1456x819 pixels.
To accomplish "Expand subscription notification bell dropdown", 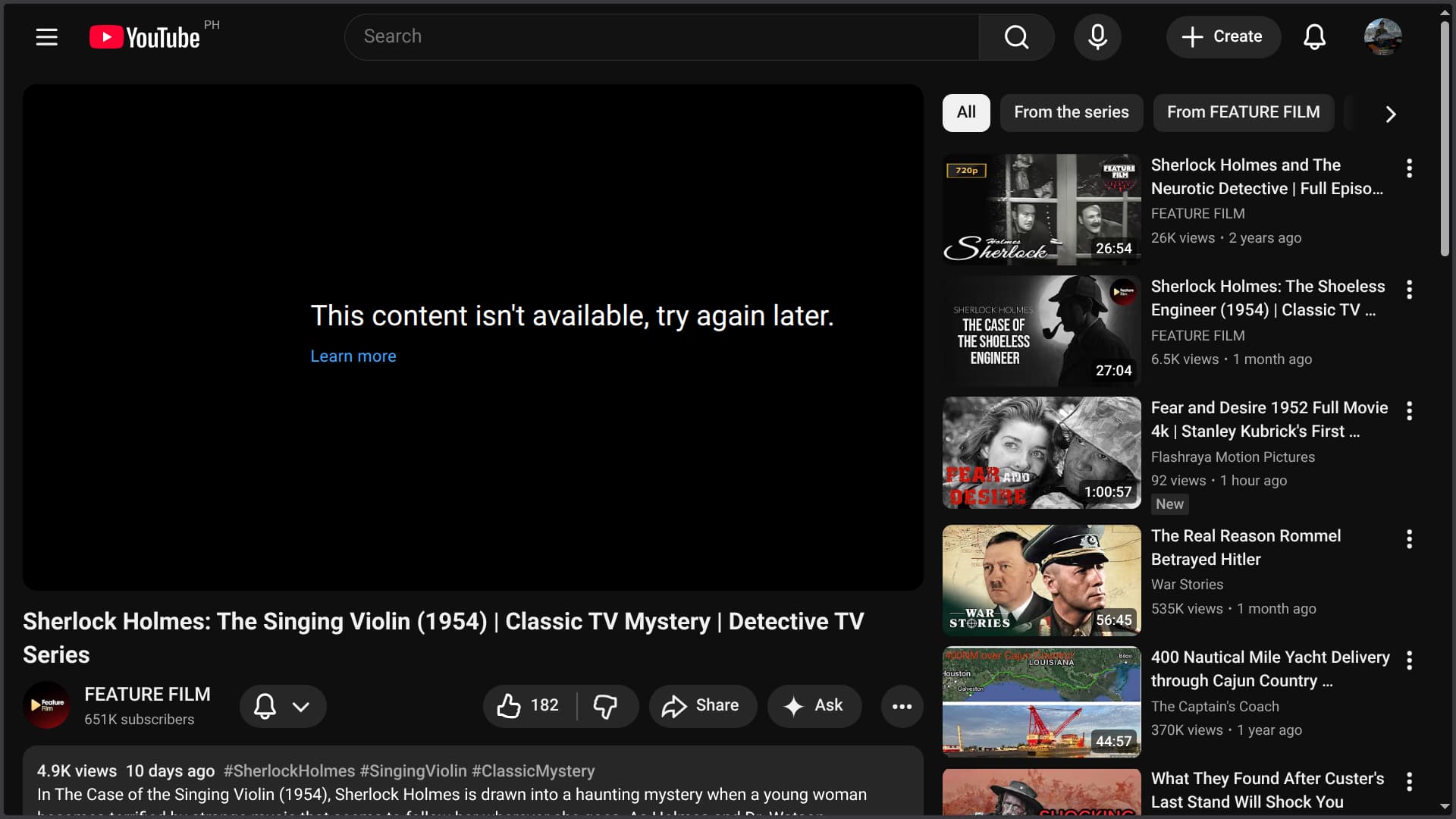I will (283, 706).
